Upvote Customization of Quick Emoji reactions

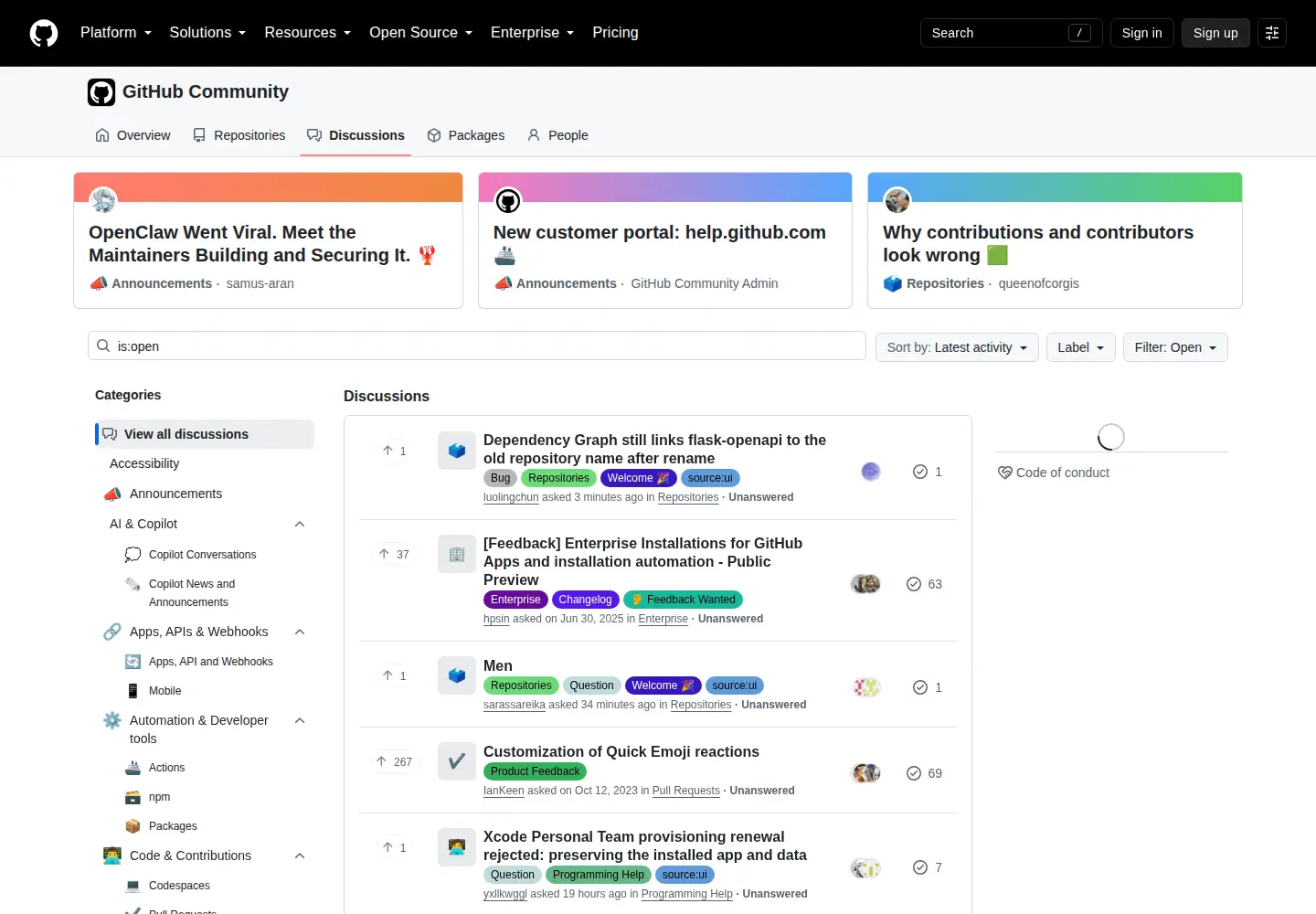click(394, 761)
